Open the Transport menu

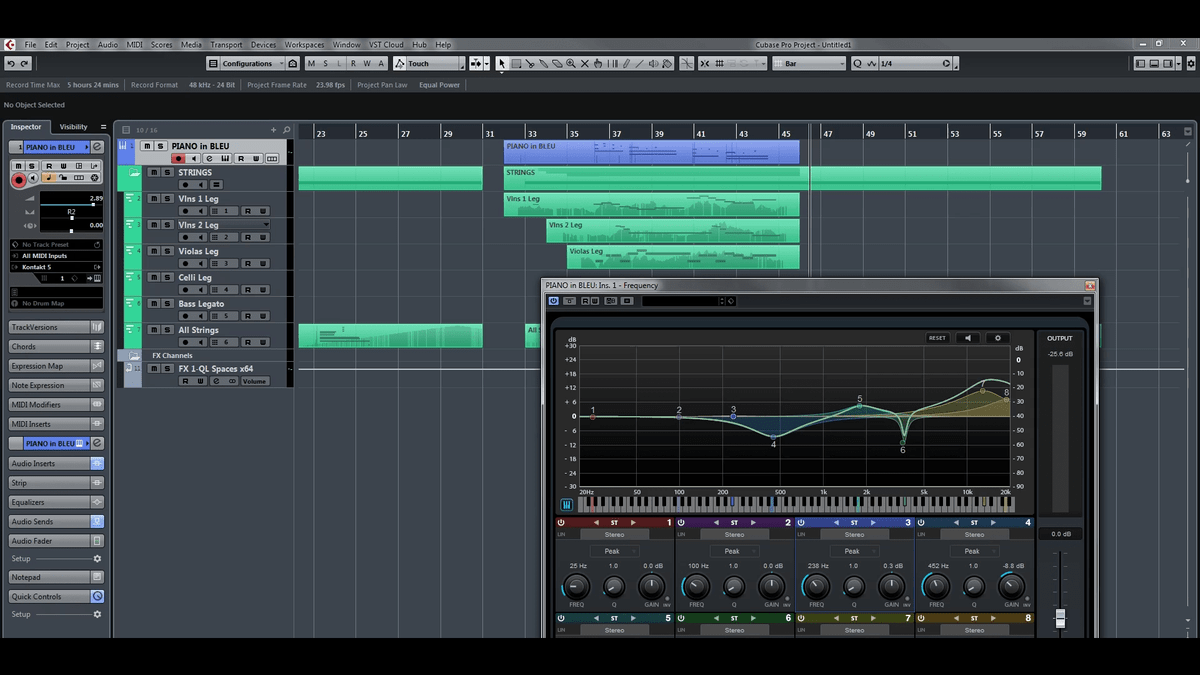(x=226, y=44)
